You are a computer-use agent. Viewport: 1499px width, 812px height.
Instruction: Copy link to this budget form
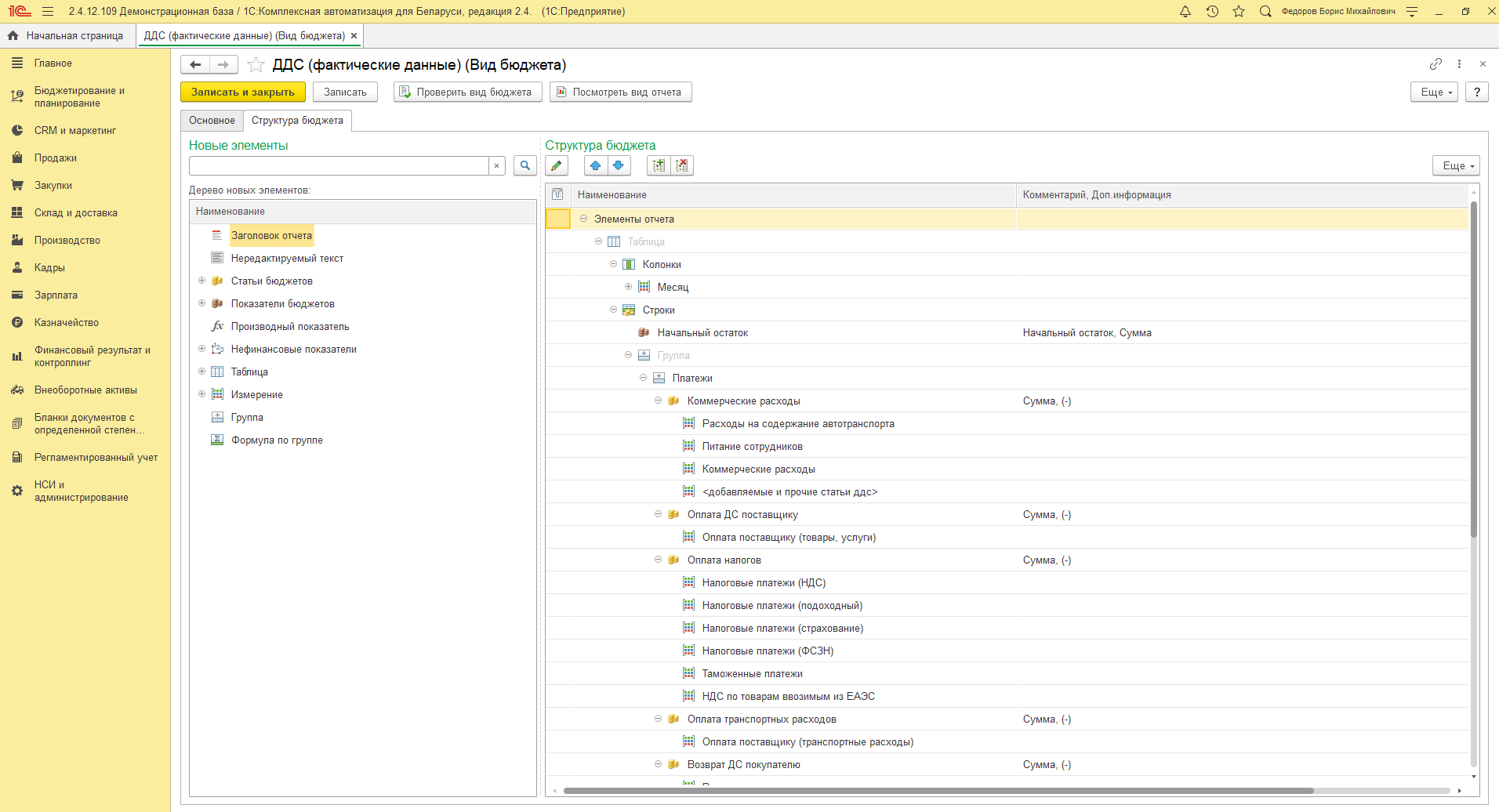point(1435,64)
